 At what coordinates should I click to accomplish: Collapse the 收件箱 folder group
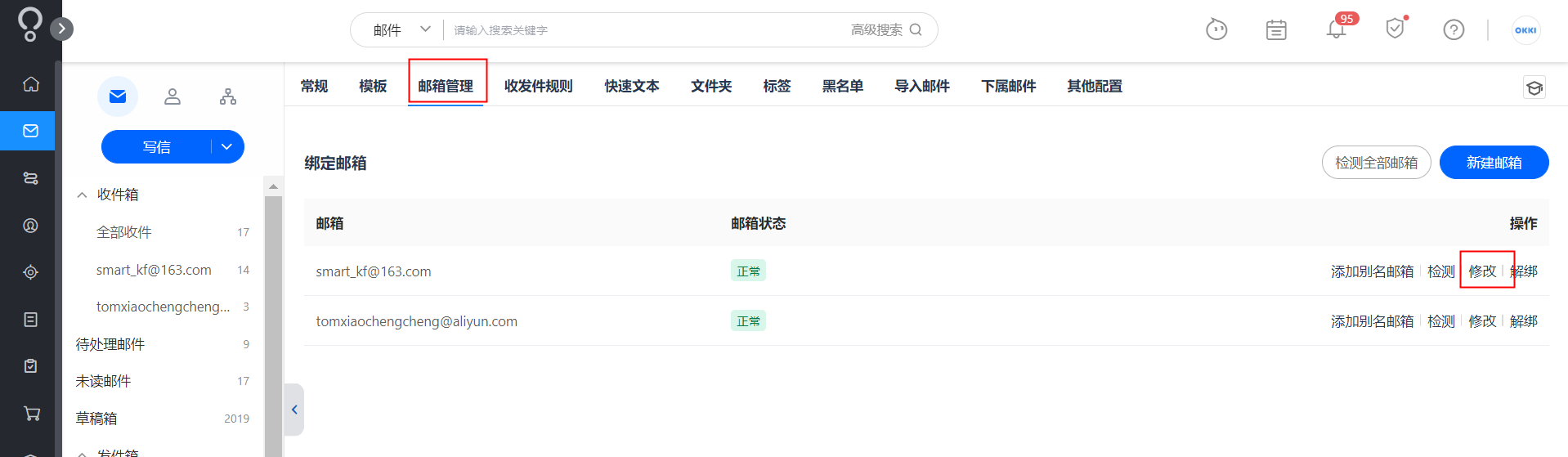[82, 195]
